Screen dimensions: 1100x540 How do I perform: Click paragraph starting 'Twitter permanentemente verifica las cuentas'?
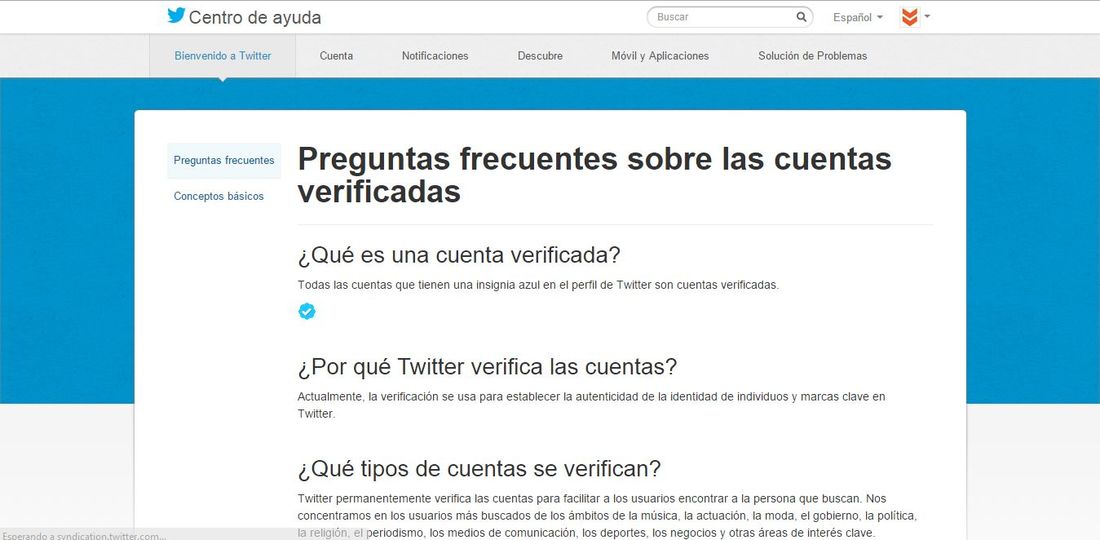tap(608, 516)
